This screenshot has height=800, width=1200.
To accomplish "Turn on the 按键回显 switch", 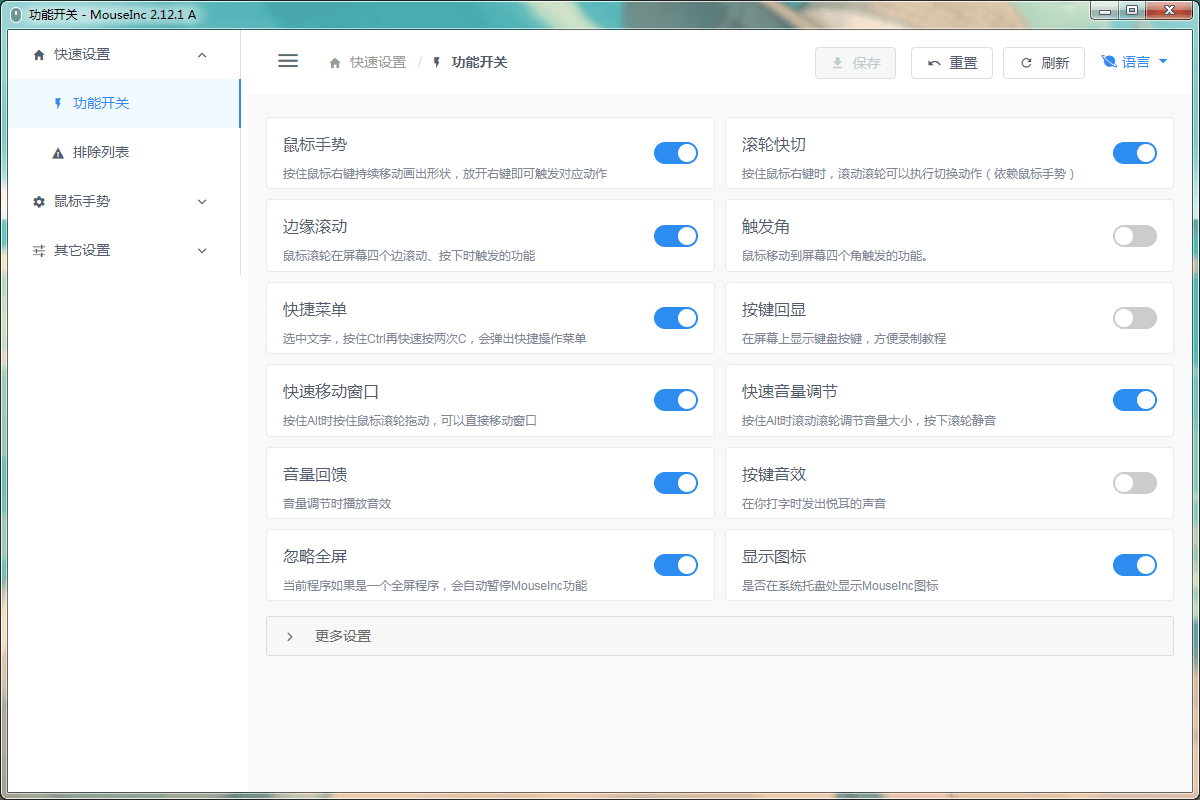I will 1134,318.
